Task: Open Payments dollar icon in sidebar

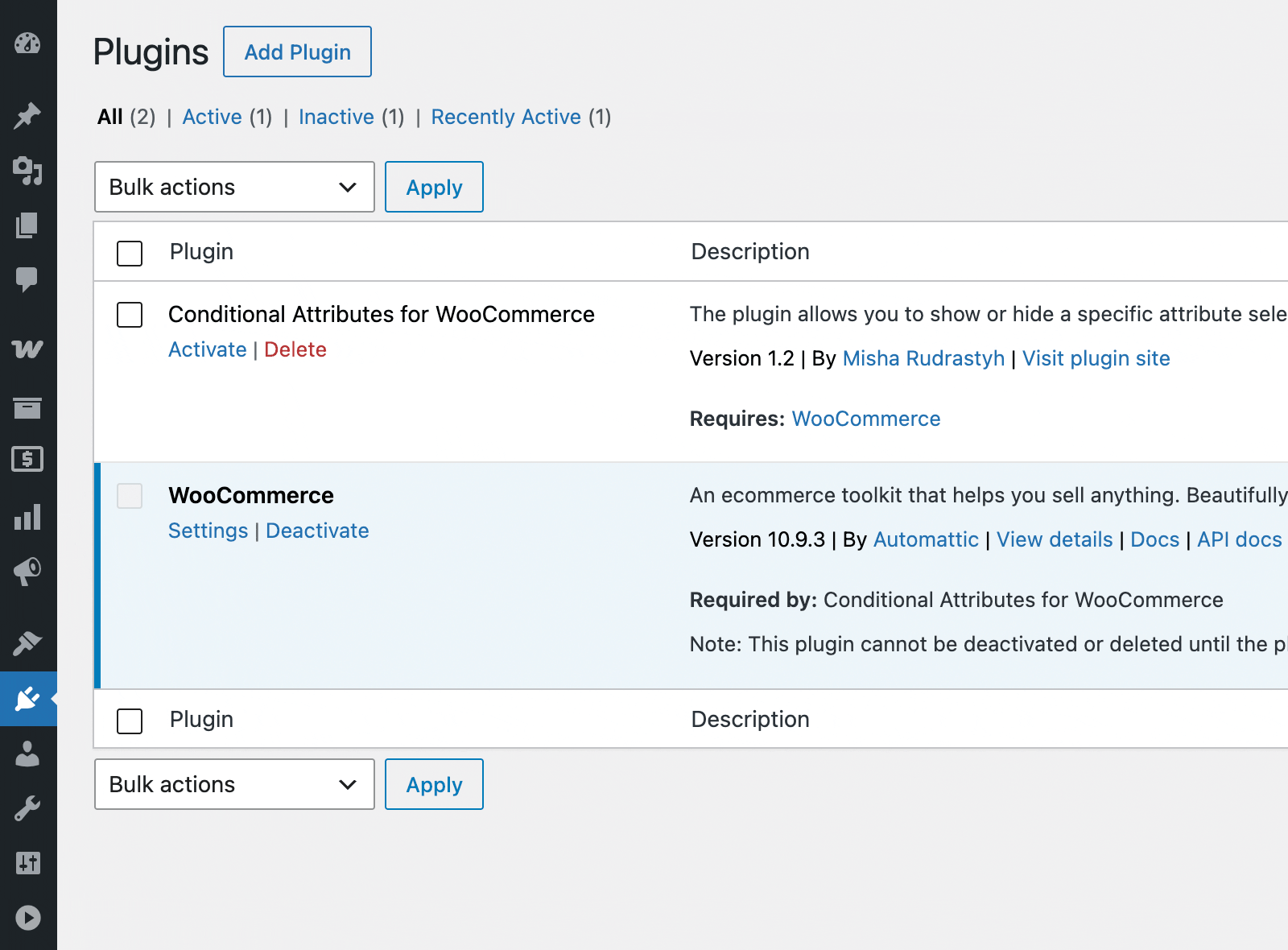Action: tap(27, 459)
